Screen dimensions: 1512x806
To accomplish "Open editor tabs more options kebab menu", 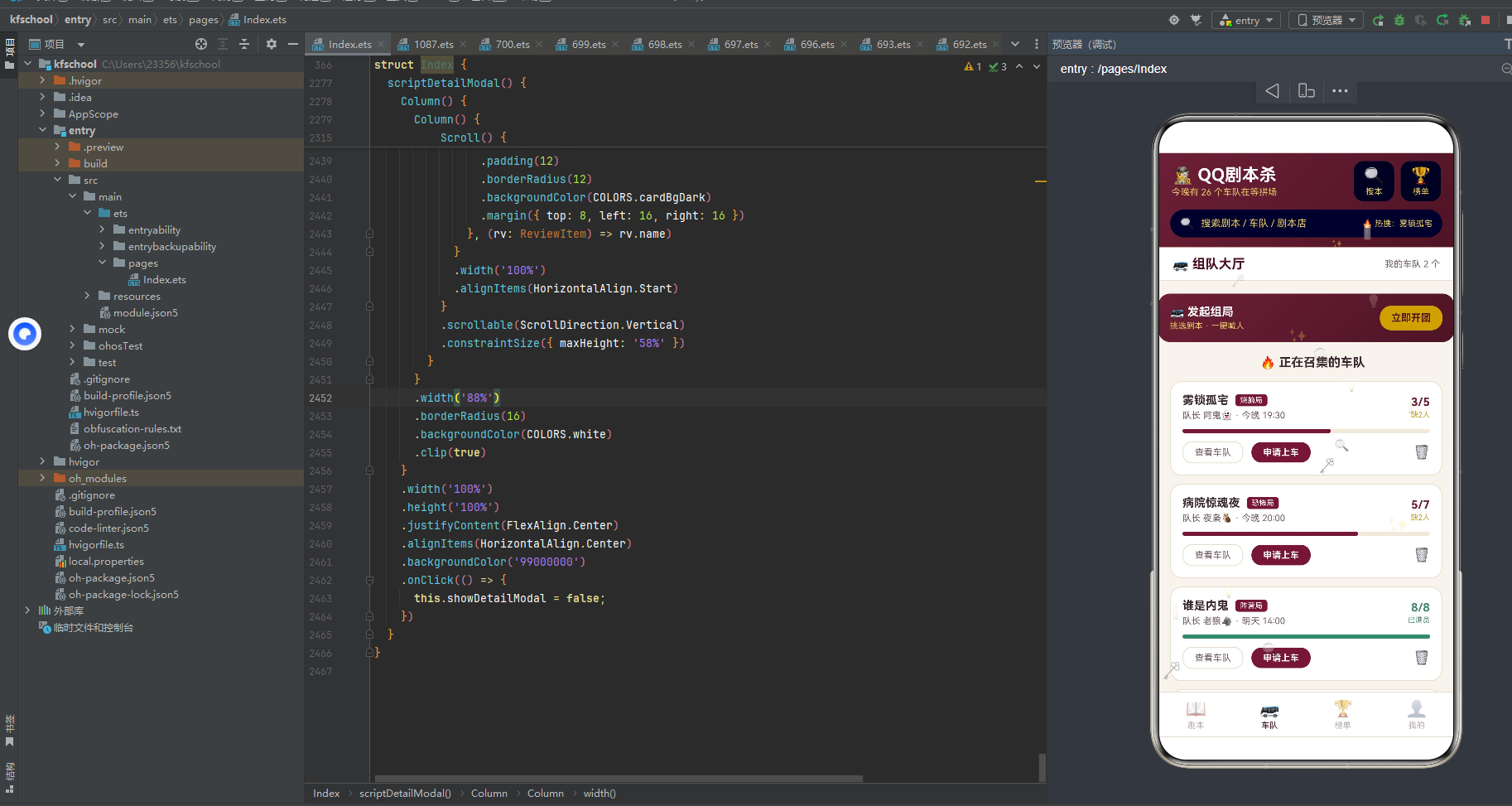I will pyautogui.click(x=1037, y=44).
